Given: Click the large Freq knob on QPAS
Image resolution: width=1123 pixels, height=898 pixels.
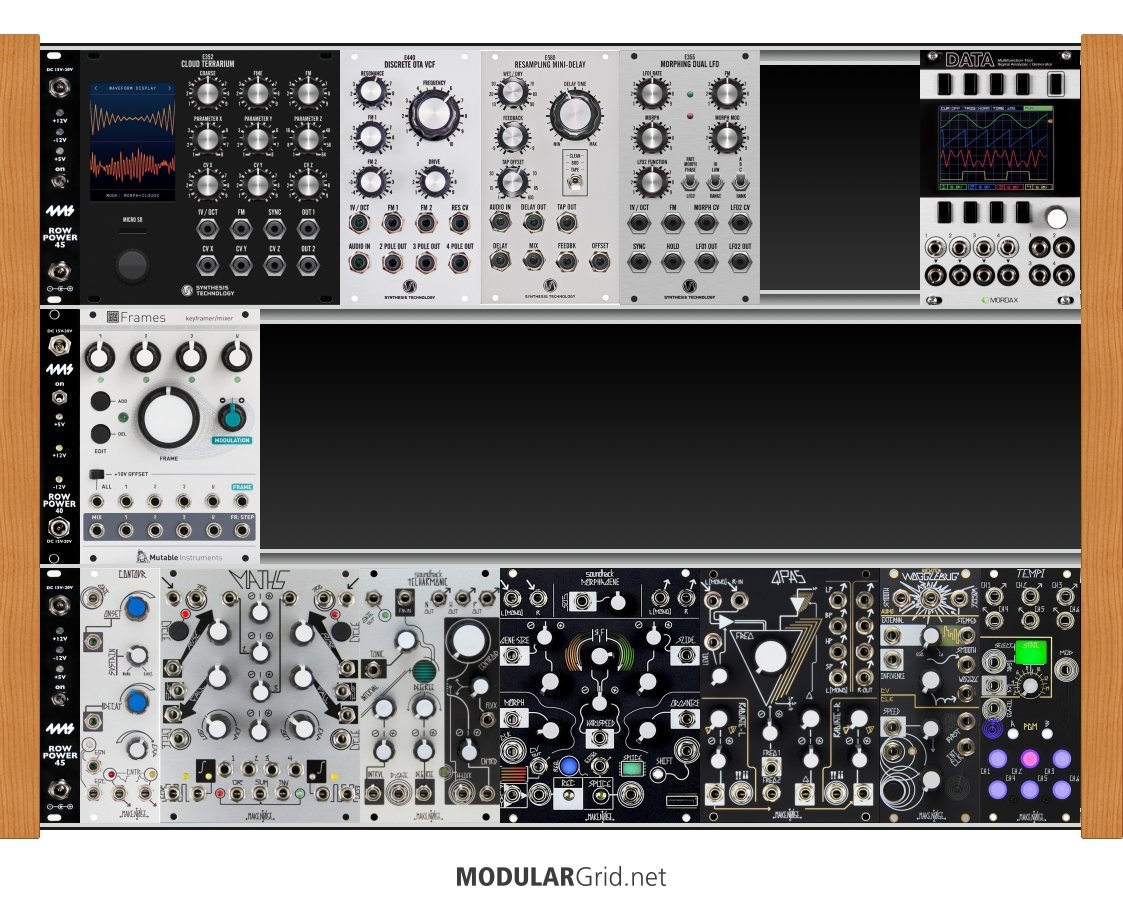Looking at the screenshot, I should pyautogui.click(x=771, y=656).
